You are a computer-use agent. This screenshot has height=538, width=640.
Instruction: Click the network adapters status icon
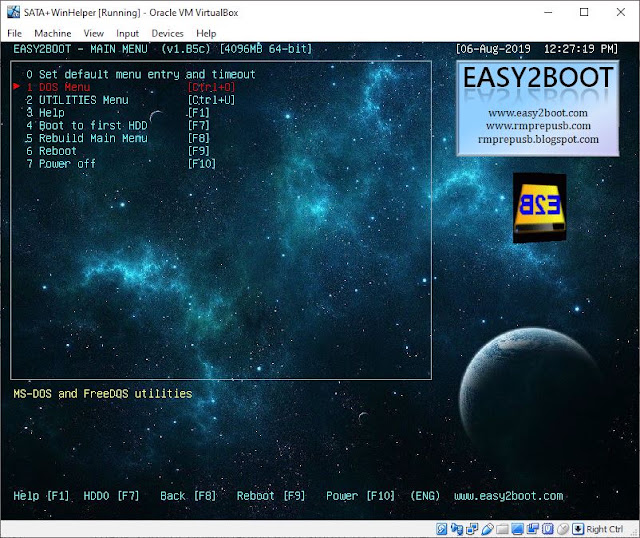(472, 529)
